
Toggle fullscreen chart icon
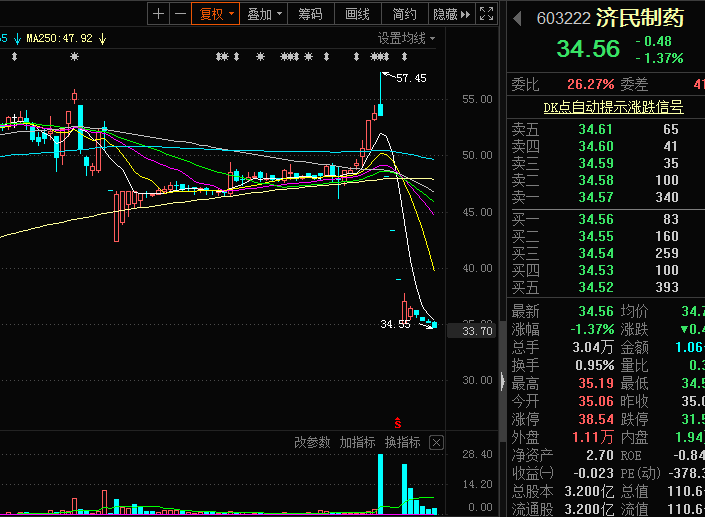coord(486,13)
